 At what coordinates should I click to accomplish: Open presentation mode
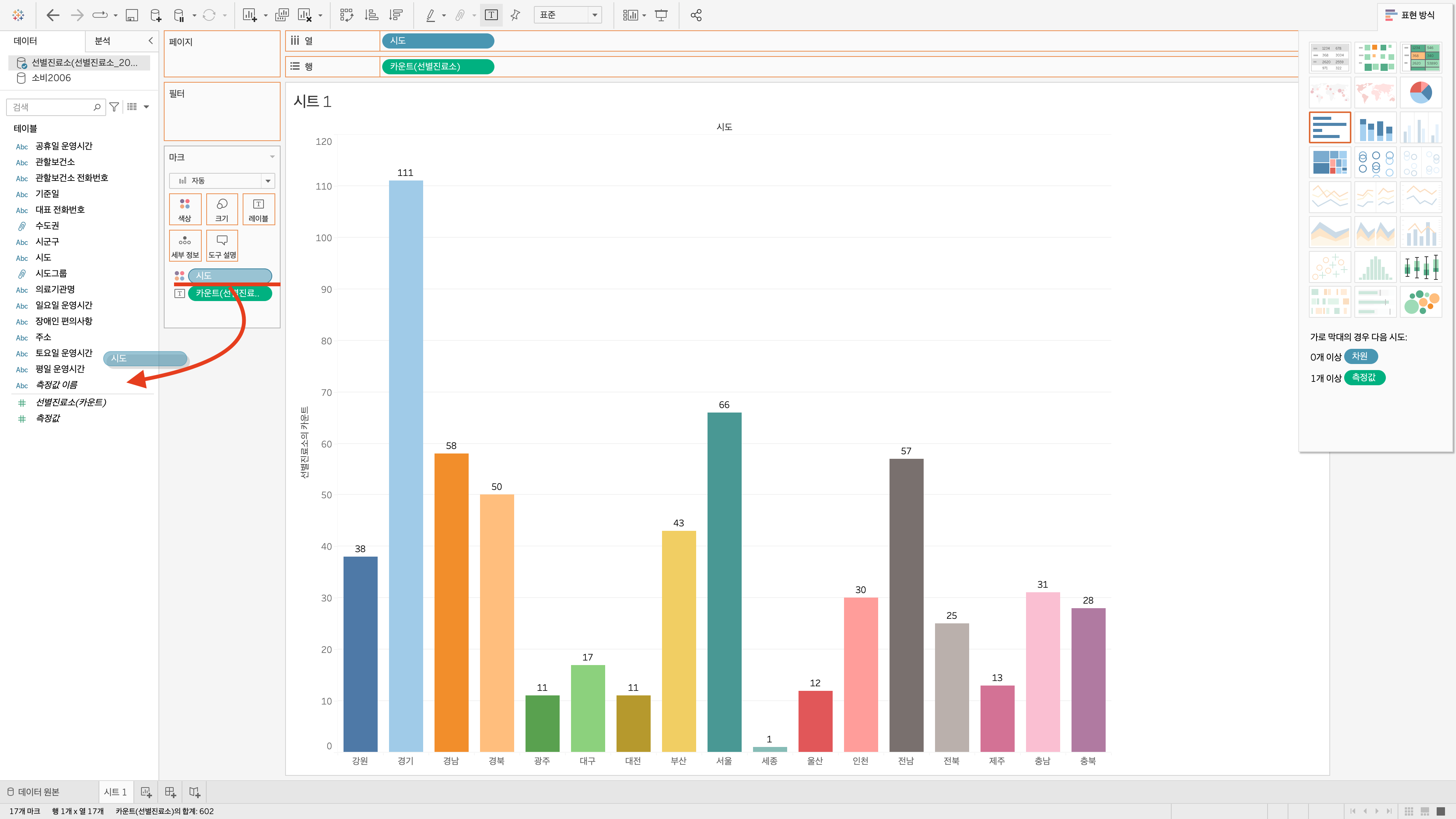tap(661, 15)
